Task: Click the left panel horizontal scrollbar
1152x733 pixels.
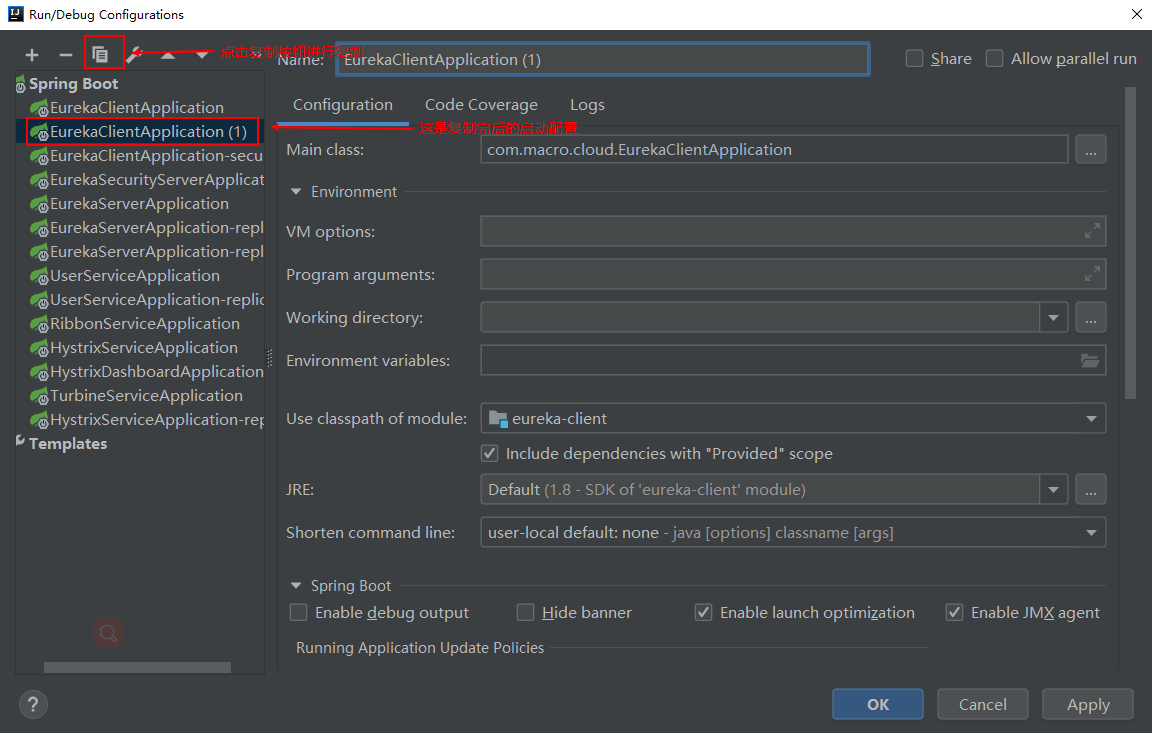Action: pyautogui.click(x=137, y=667)
